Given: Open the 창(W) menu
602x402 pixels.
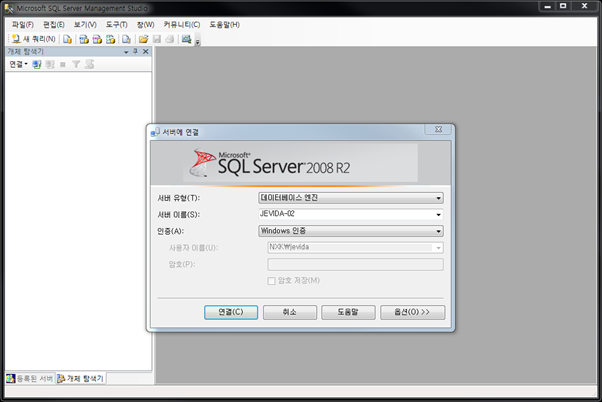Looking at the screenshot, I should (x=146, y=25).
